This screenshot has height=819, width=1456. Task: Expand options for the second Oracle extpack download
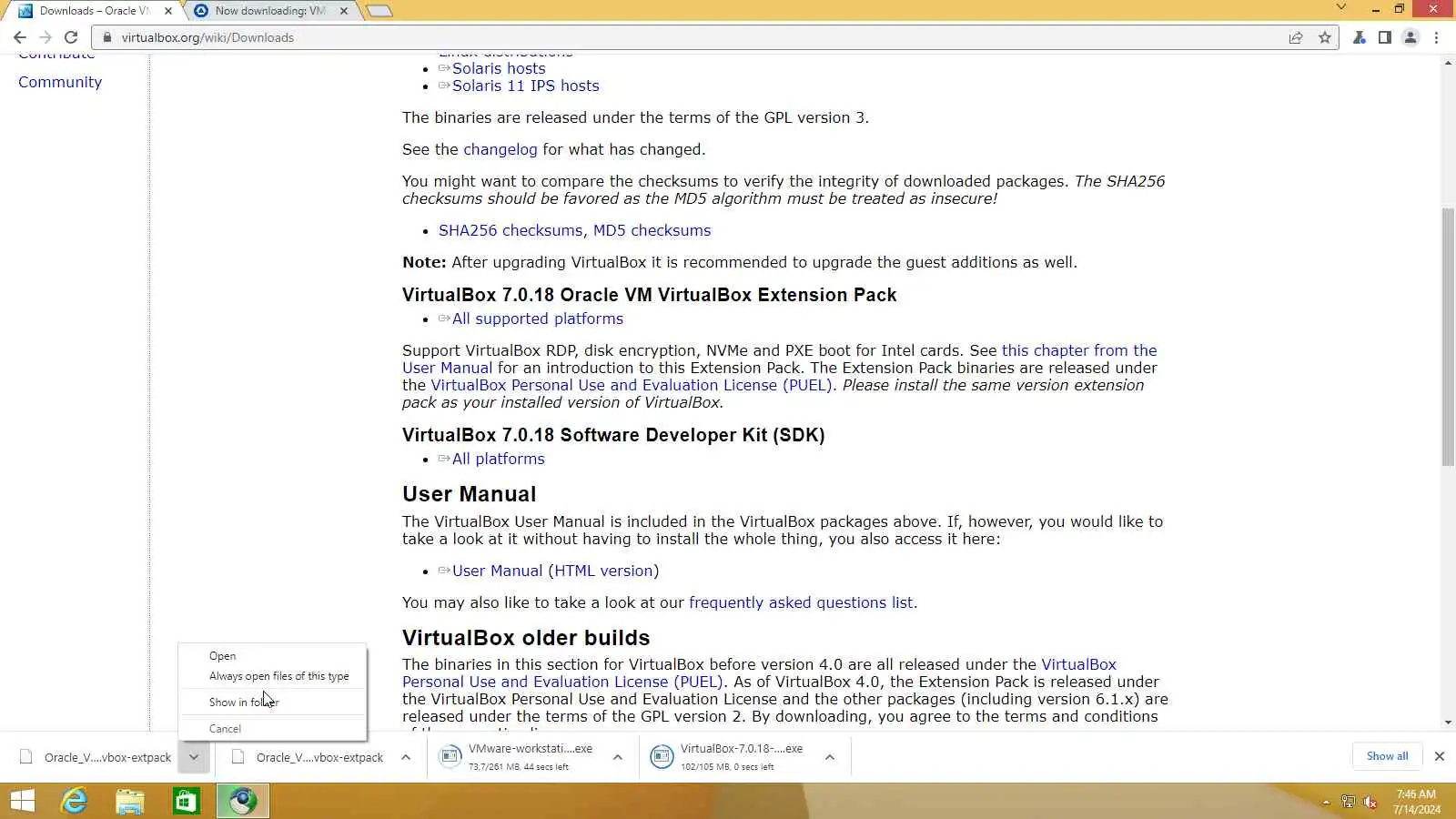406,757
